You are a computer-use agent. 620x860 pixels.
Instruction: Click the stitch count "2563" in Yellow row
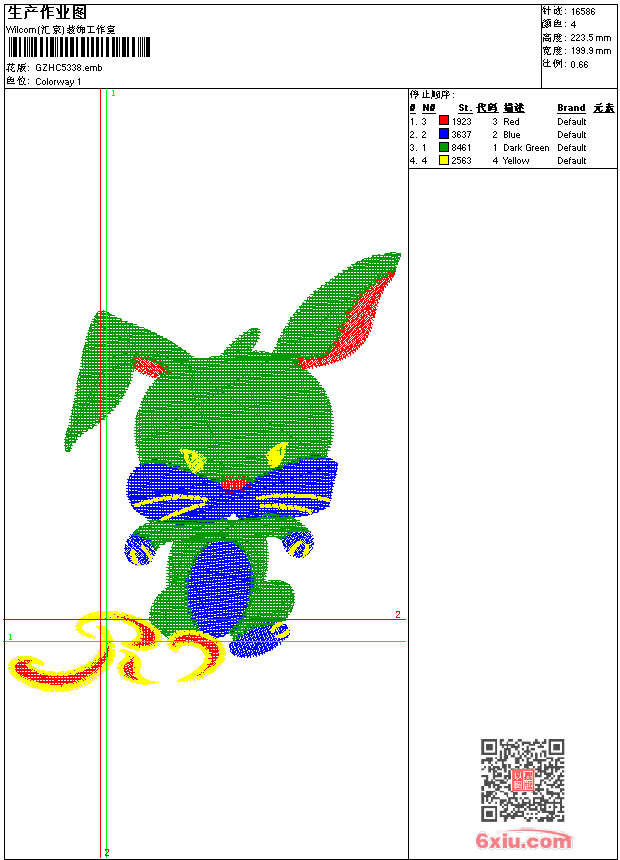pos(461,161)
